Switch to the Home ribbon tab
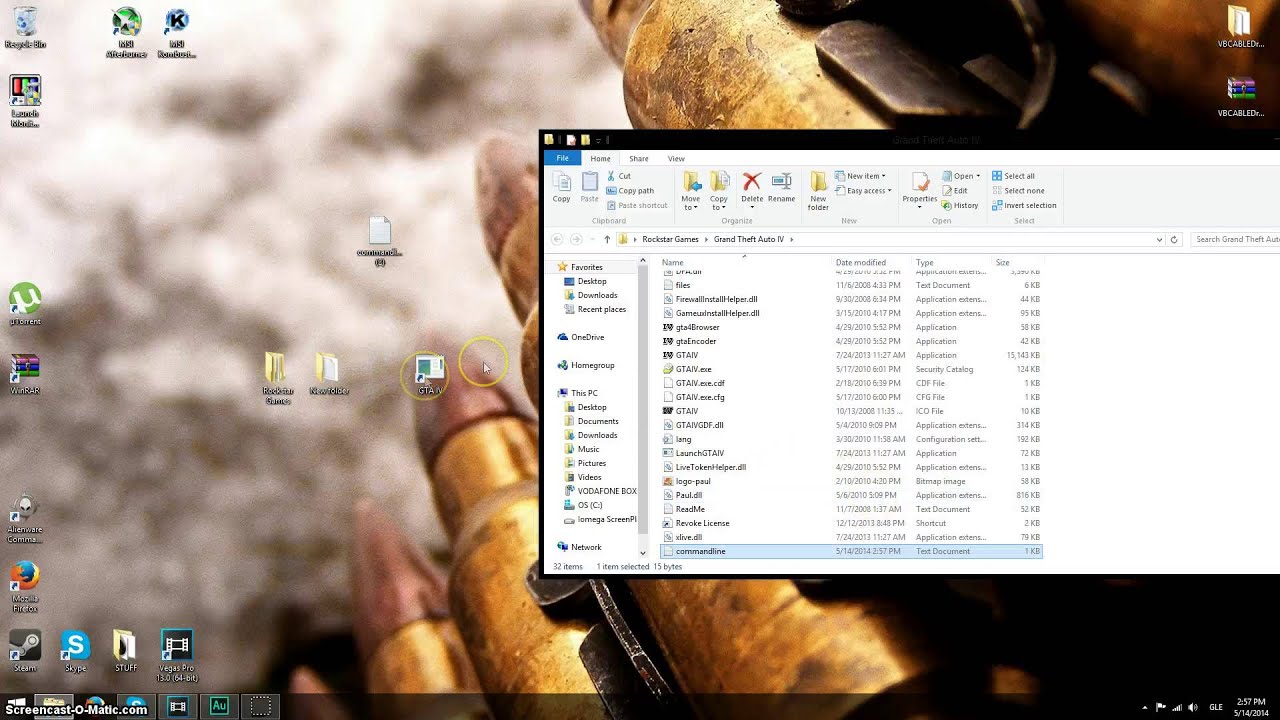 click(x=600, y=158)
